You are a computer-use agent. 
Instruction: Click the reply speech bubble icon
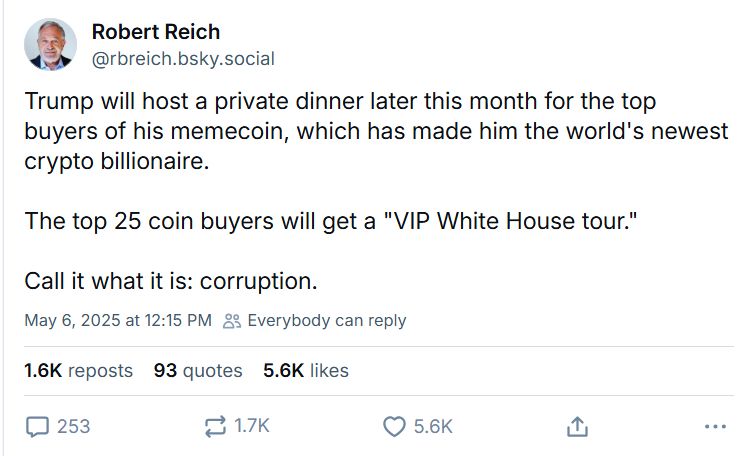point(37,426)
